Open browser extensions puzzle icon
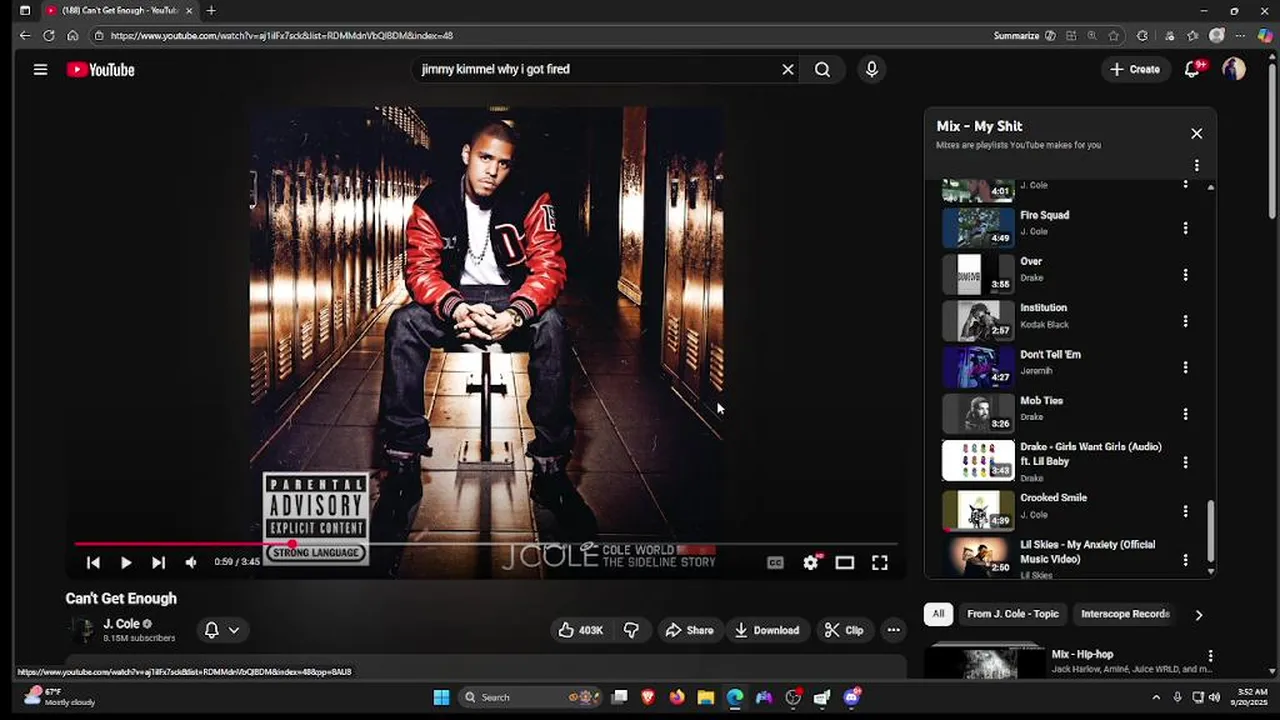1280x720 pixels. (x=1142, y=36)
